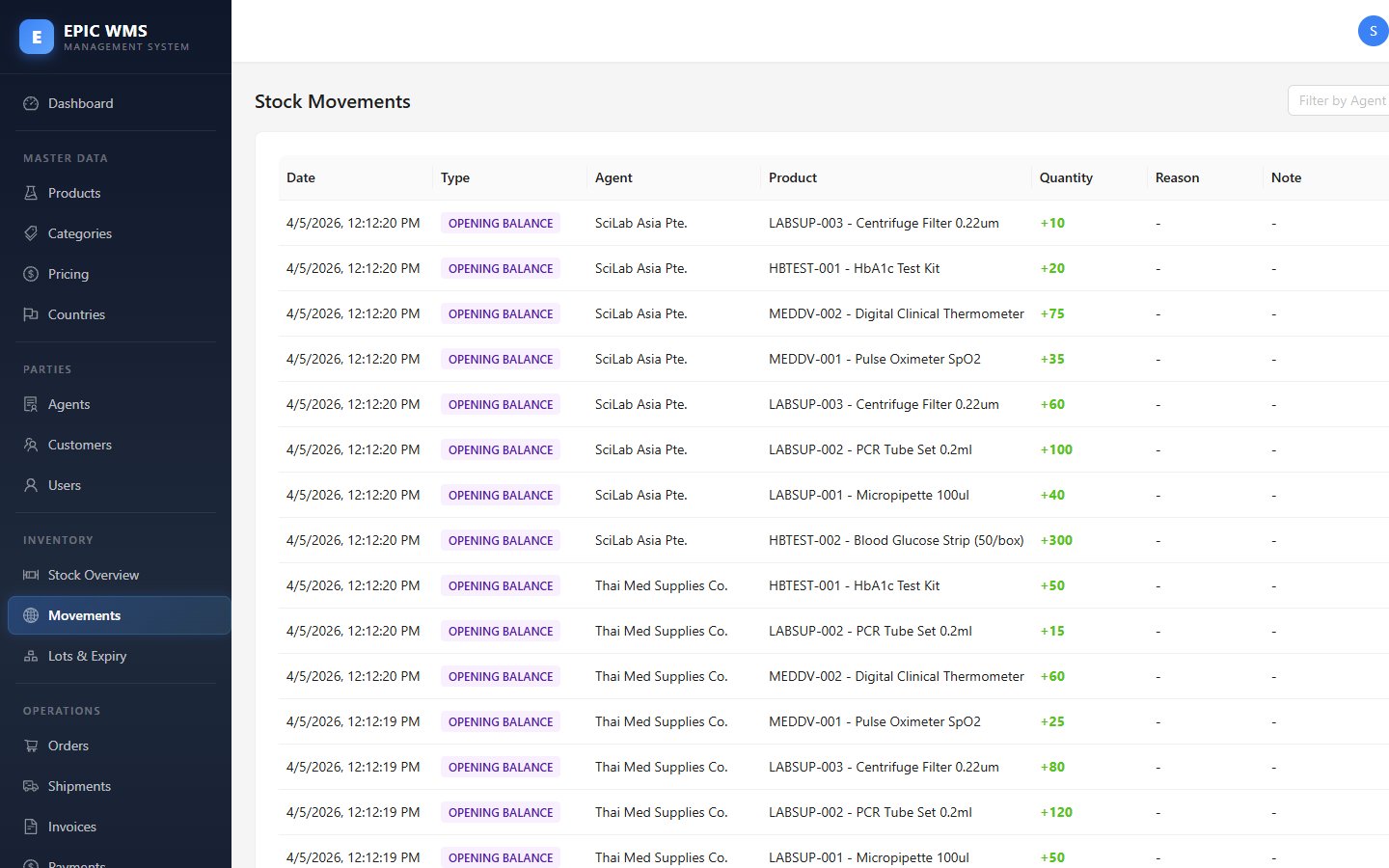
Task: Click the Pricing dollar icon
Action: pyautogui.click(x=31, y=274)
